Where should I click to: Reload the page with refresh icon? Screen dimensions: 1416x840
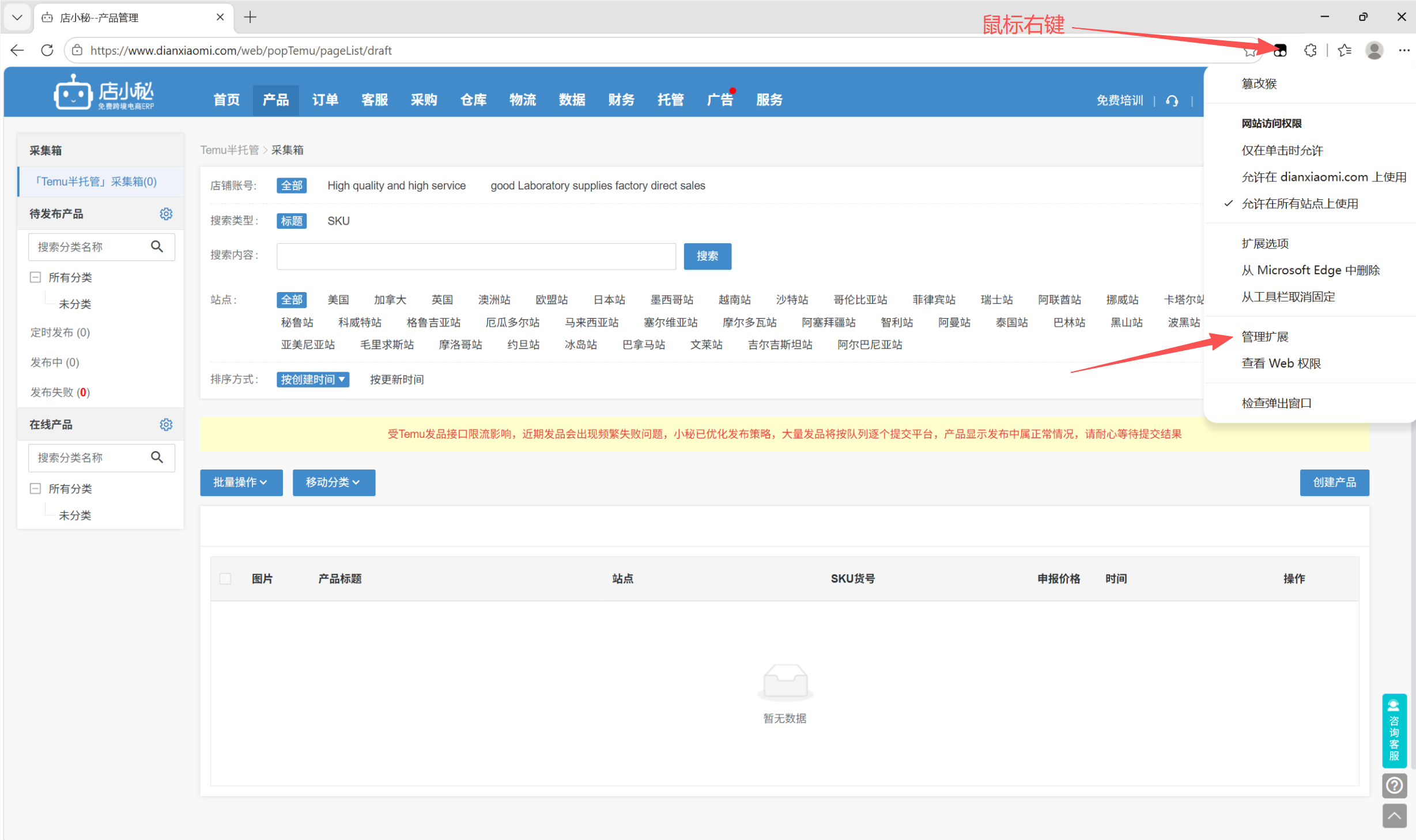tap(47, 50)
